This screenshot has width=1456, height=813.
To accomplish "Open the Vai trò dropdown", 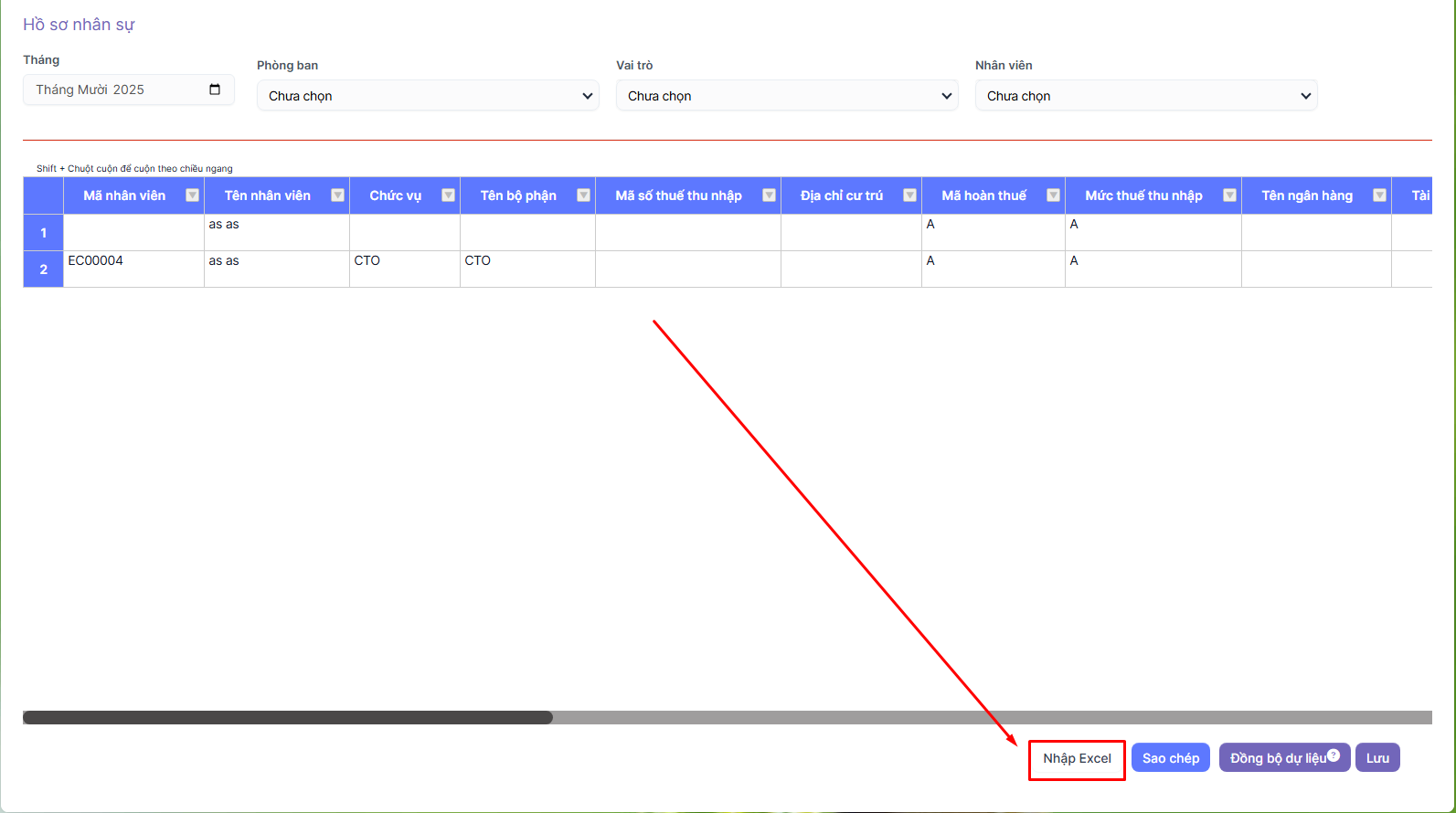I will tap(786, 96).
